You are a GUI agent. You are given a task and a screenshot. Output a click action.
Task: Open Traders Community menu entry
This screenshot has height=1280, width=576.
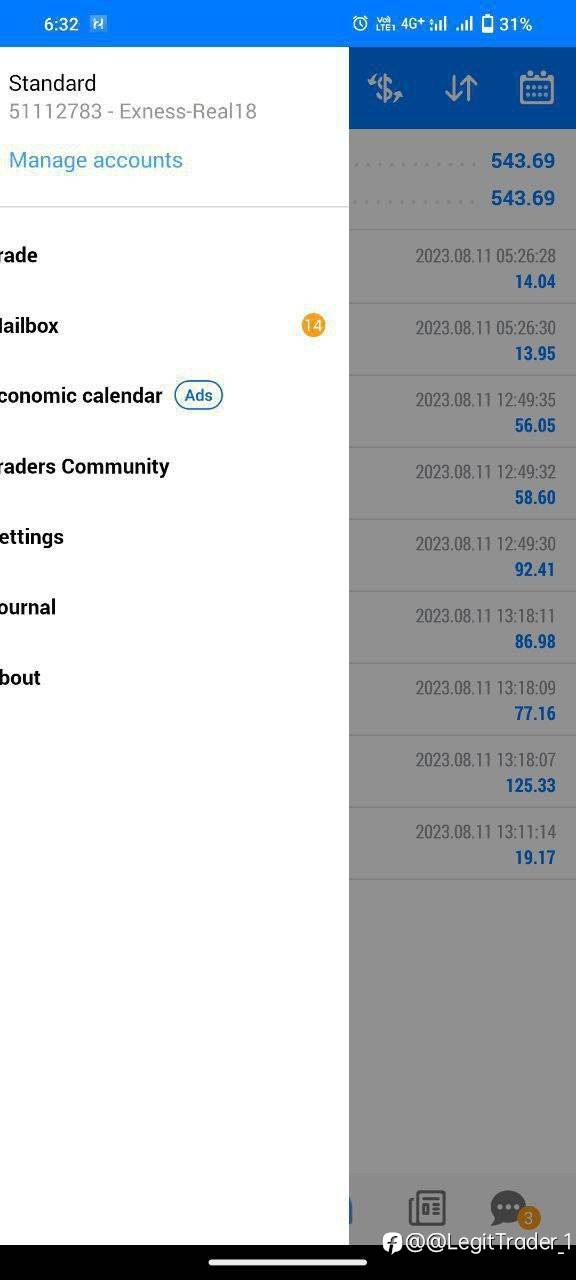[174, 466]
